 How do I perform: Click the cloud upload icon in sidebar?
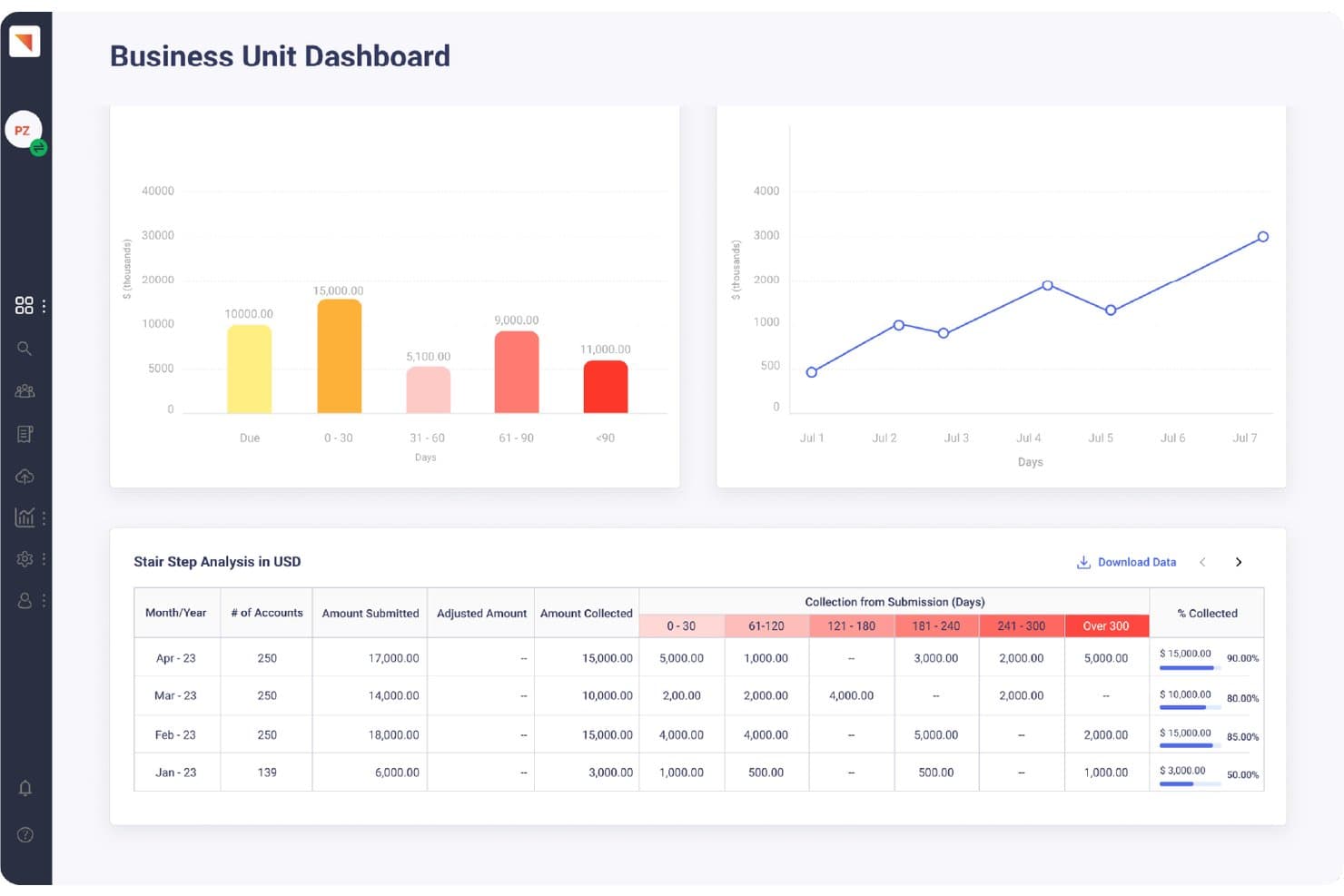point(25,476)
